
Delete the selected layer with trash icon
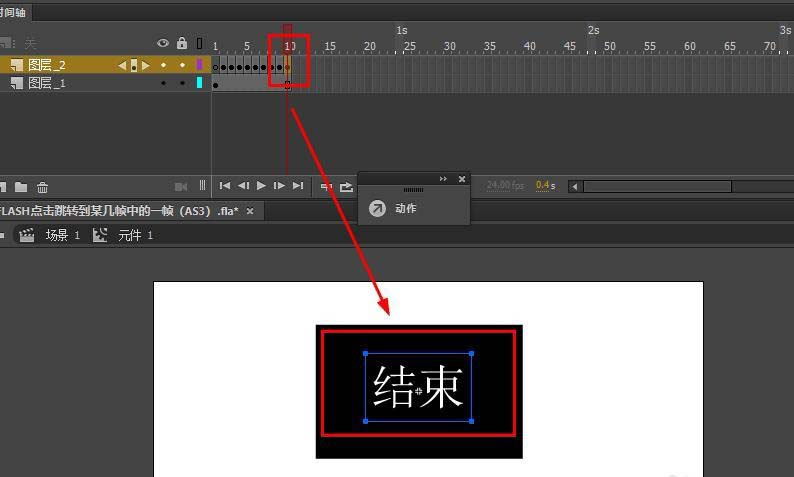[x=43, y=187]
